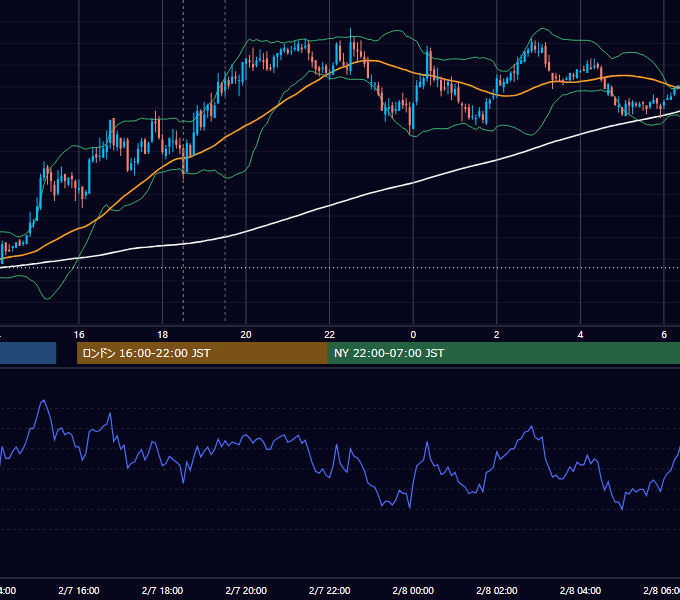The image size is (680, 600).
Task: Select the 2/7 16:00 date label
Action: pyautogui.click(x=79, y=590)
